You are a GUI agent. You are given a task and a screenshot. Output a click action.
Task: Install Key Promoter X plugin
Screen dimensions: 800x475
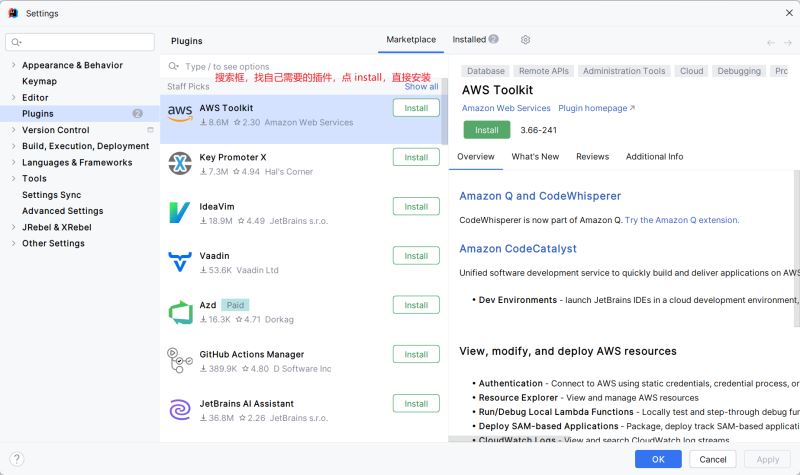pos(416,157)
